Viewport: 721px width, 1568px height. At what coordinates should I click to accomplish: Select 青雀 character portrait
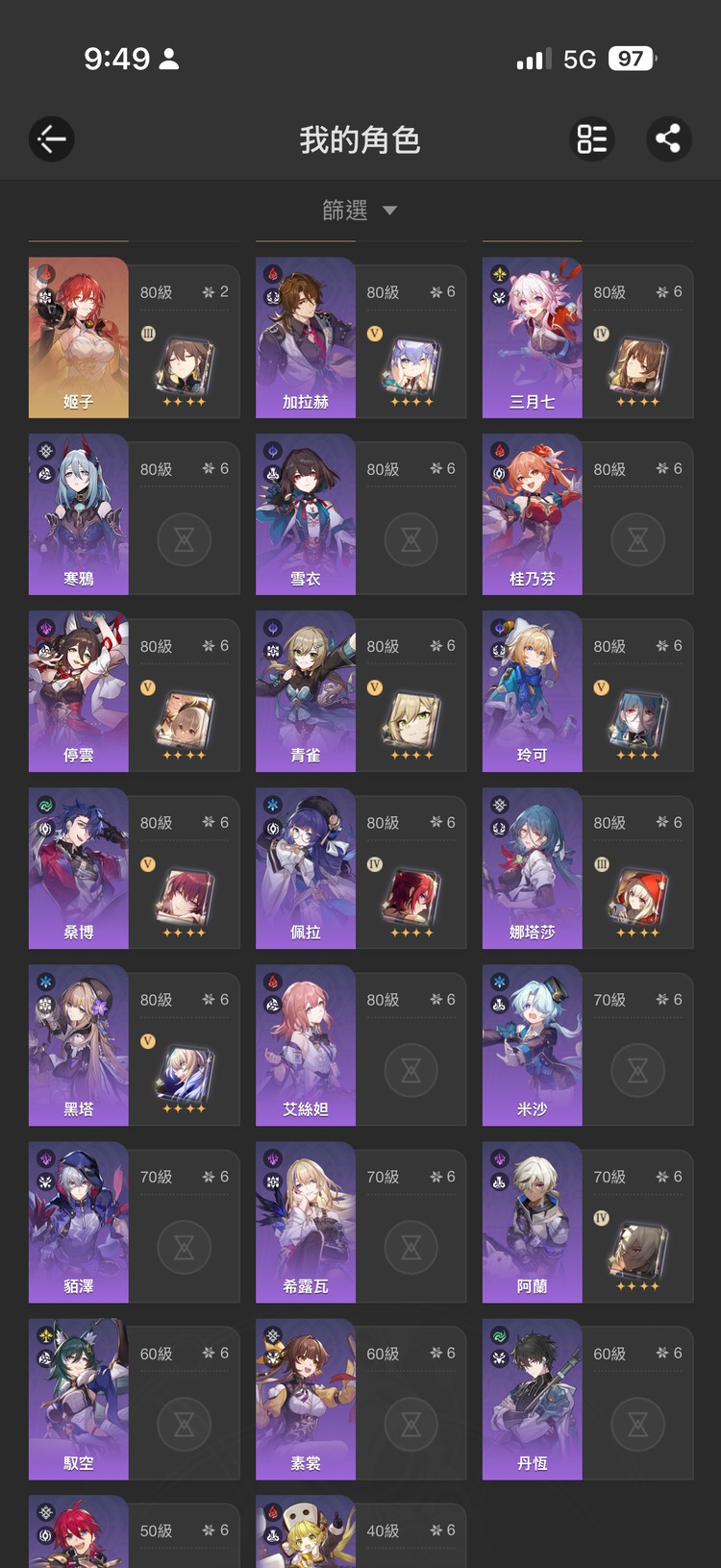[306, 691]
